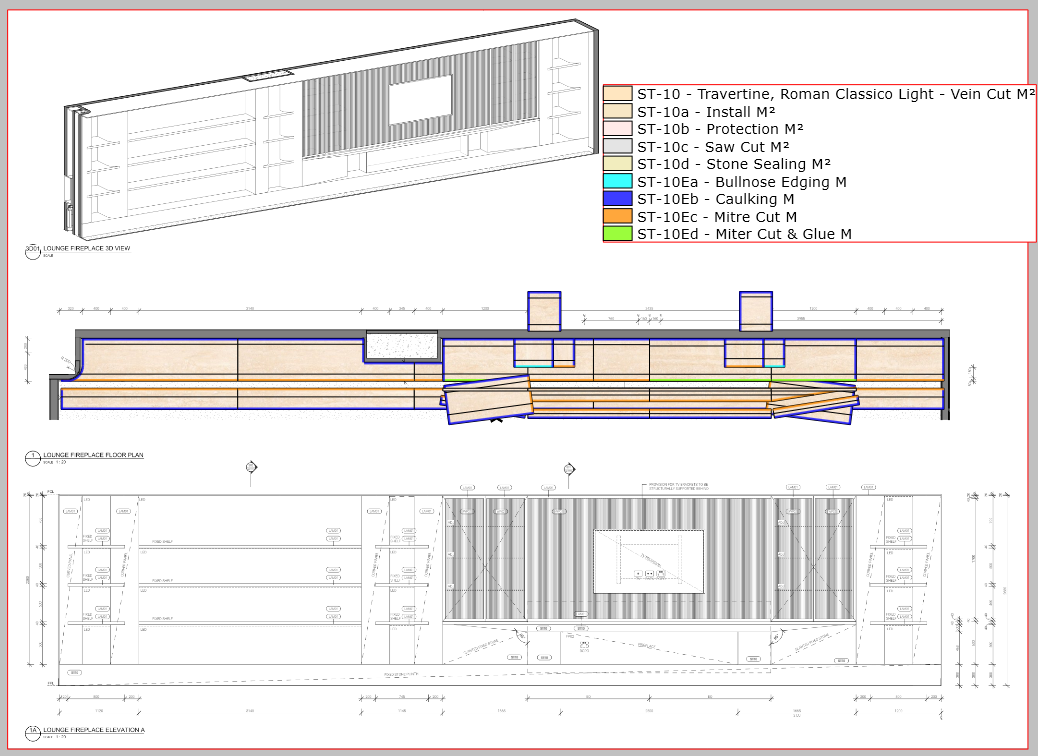Select the left travertine takeoff above the plan

544,311
